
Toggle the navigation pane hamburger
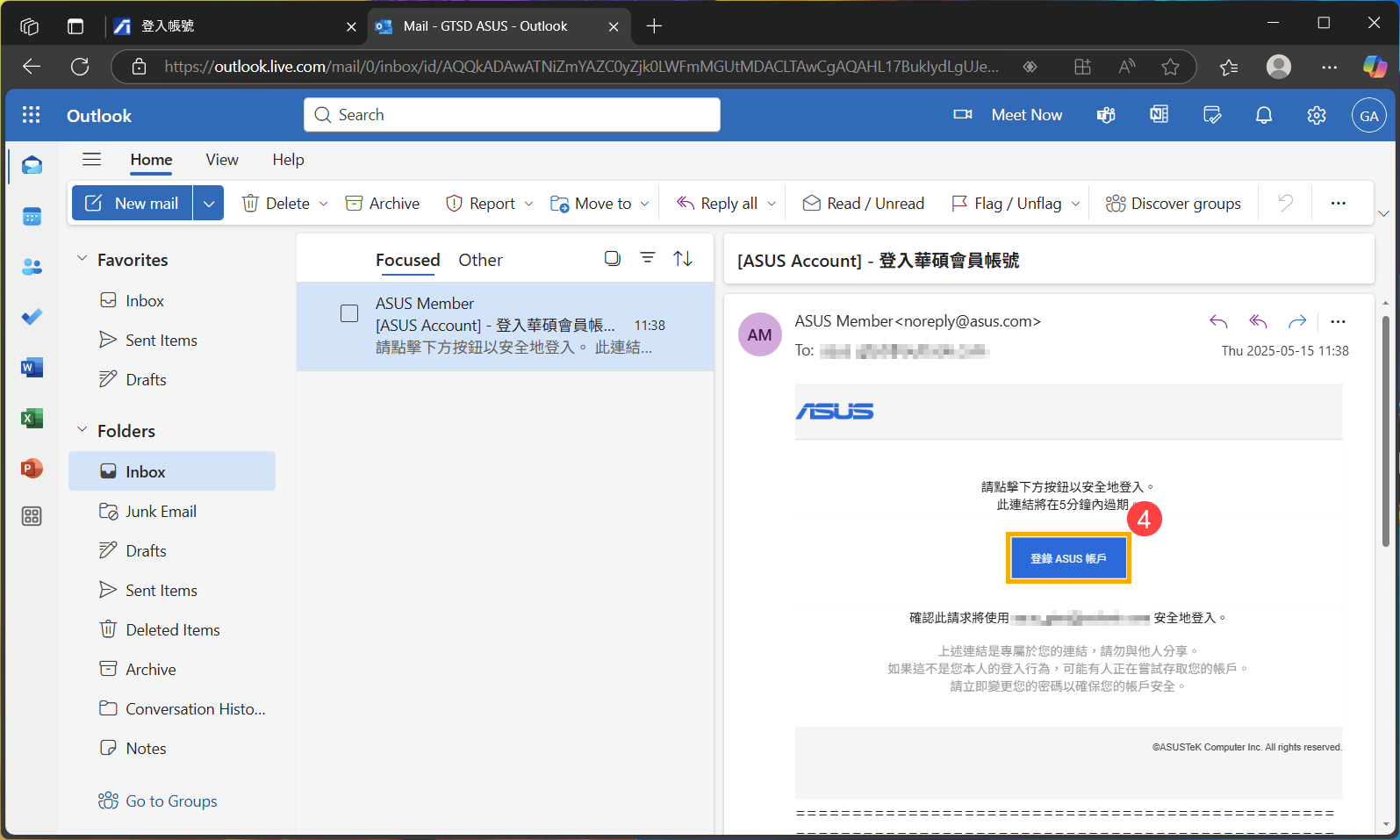point(91,160)
